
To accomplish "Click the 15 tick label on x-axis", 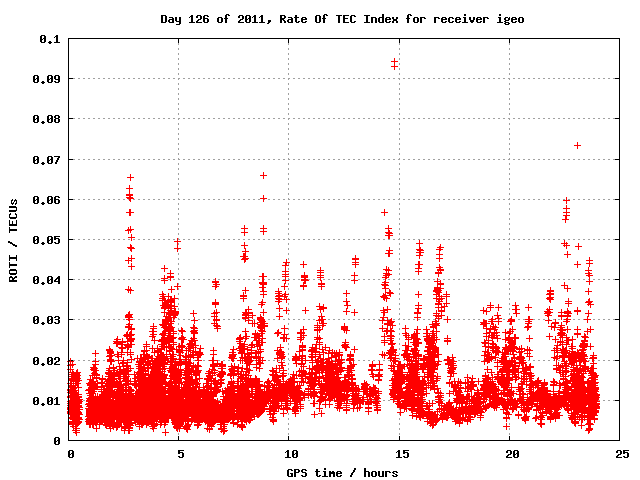I will (400, 454).
